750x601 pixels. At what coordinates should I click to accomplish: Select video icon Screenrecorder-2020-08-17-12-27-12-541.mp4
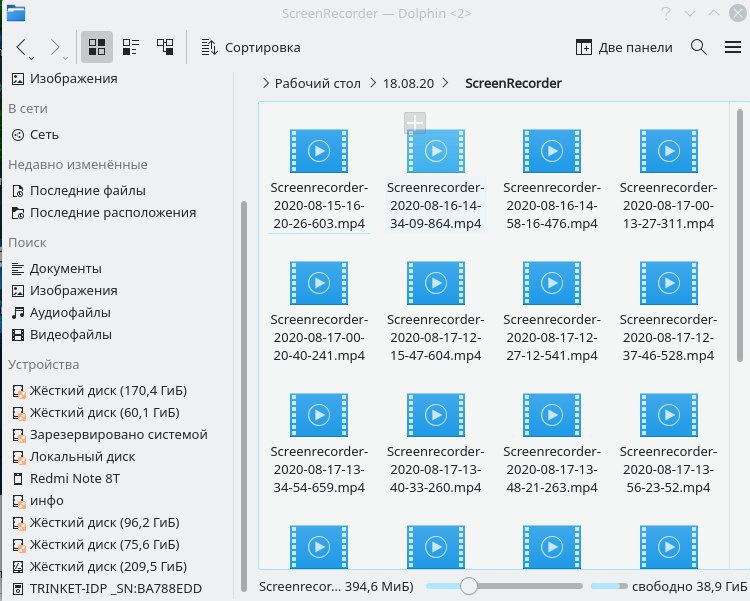(x=552, y=283)
